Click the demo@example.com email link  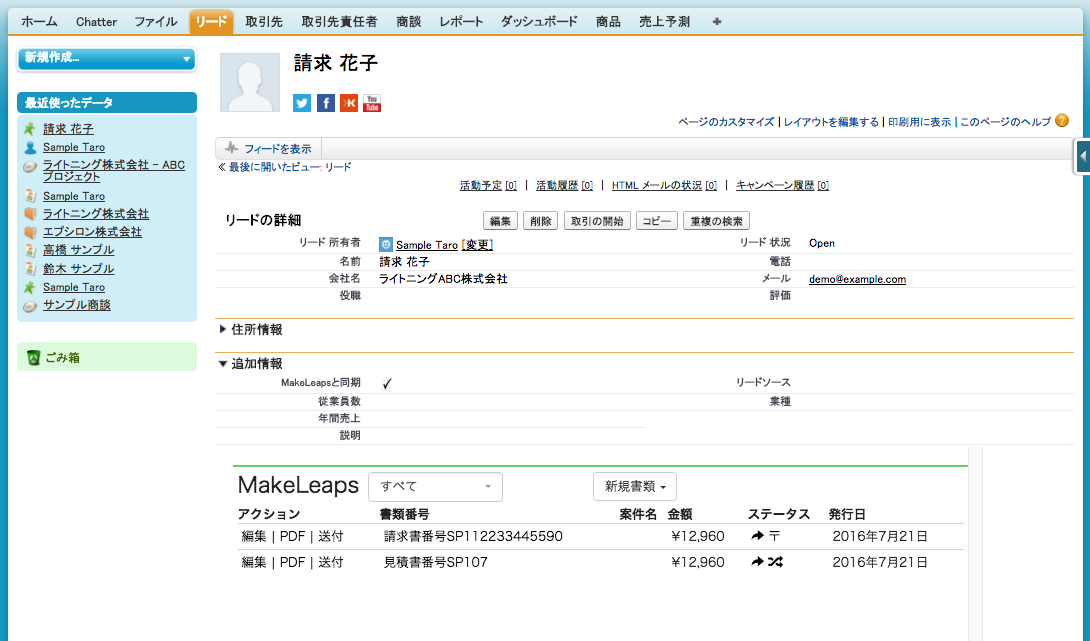(x=857, y=280)
